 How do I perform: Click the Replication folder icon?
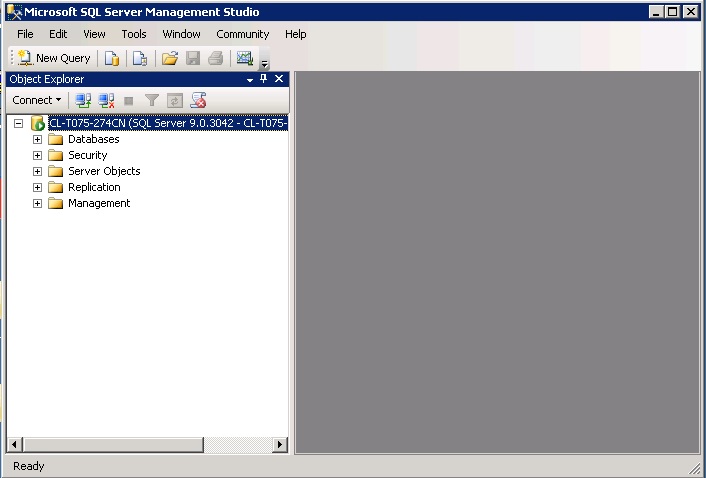[55, 187]
